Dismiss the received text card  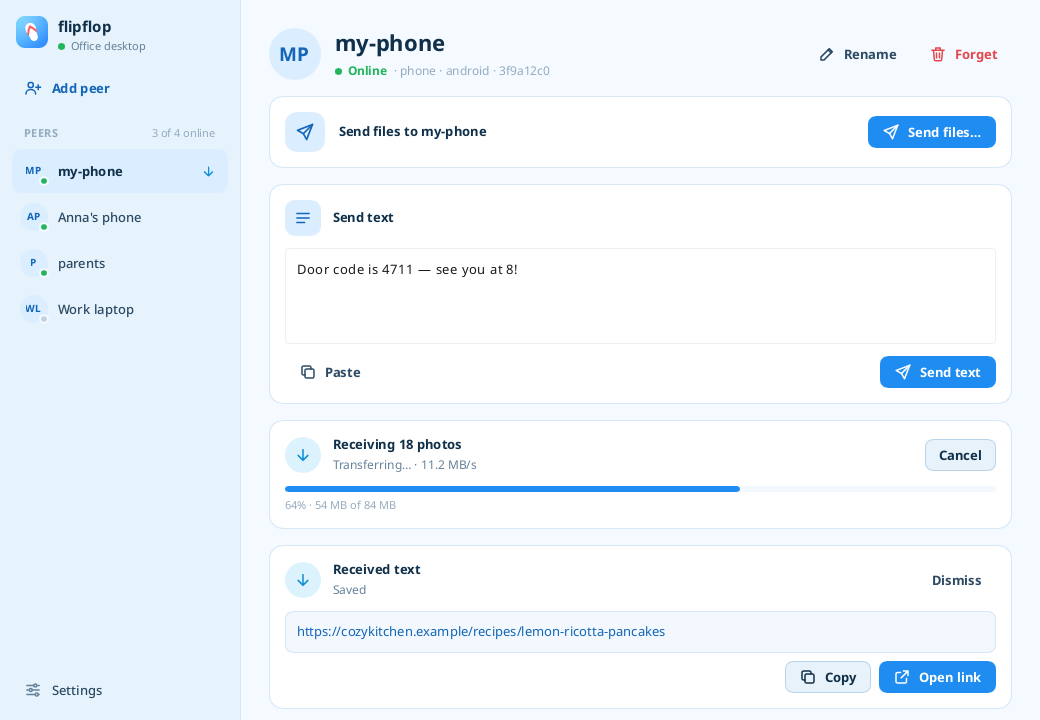(956, 580)
